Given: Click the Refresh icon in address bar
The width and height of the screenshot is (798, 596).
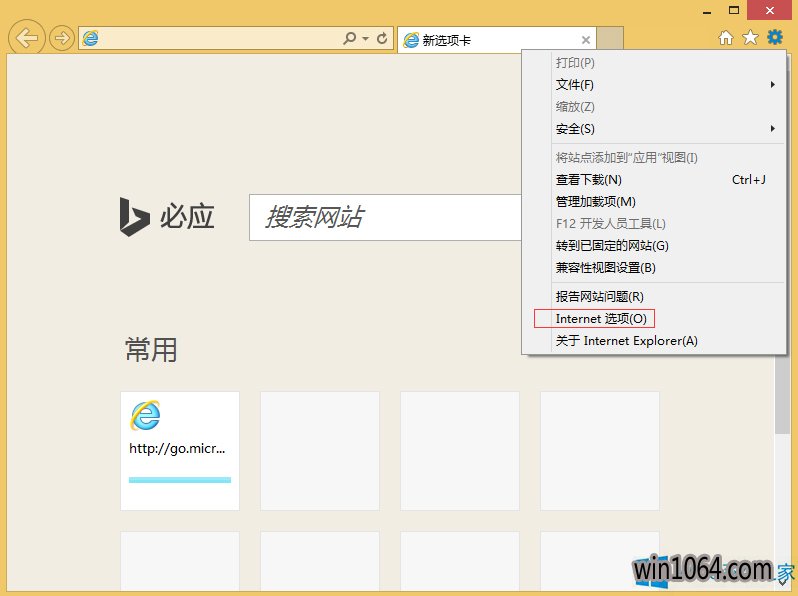Looking at the screenshot, I should tap(382, 38).
